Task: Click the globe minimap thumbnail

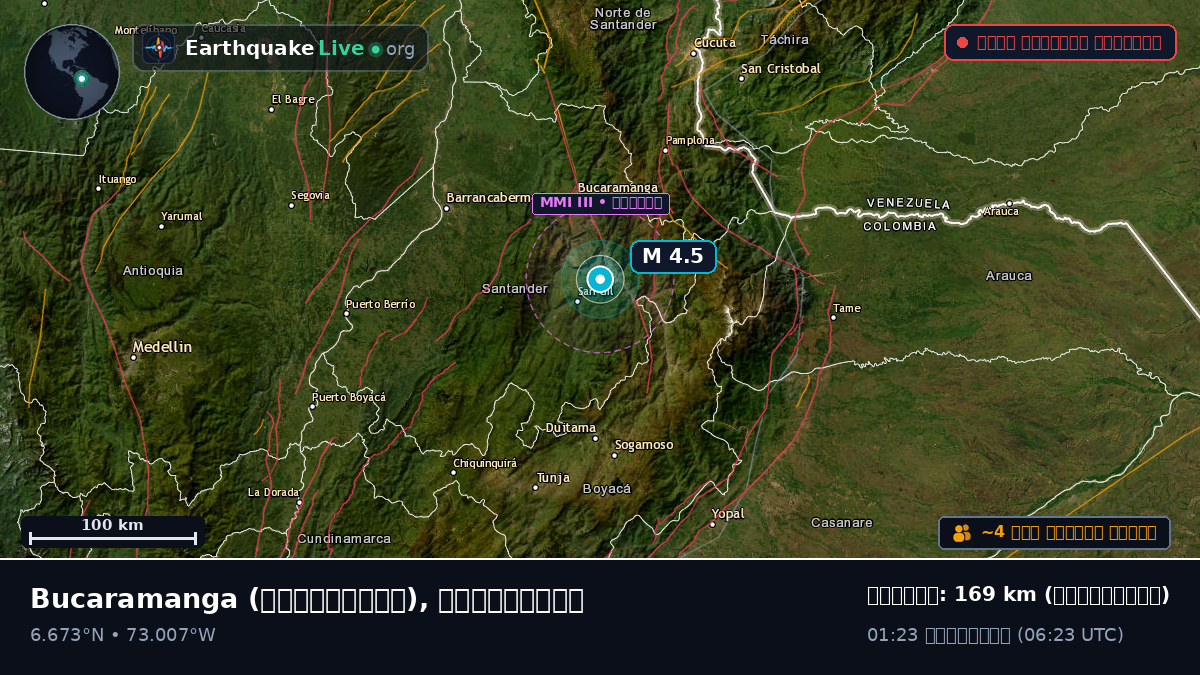Action: tap(72, 72)
